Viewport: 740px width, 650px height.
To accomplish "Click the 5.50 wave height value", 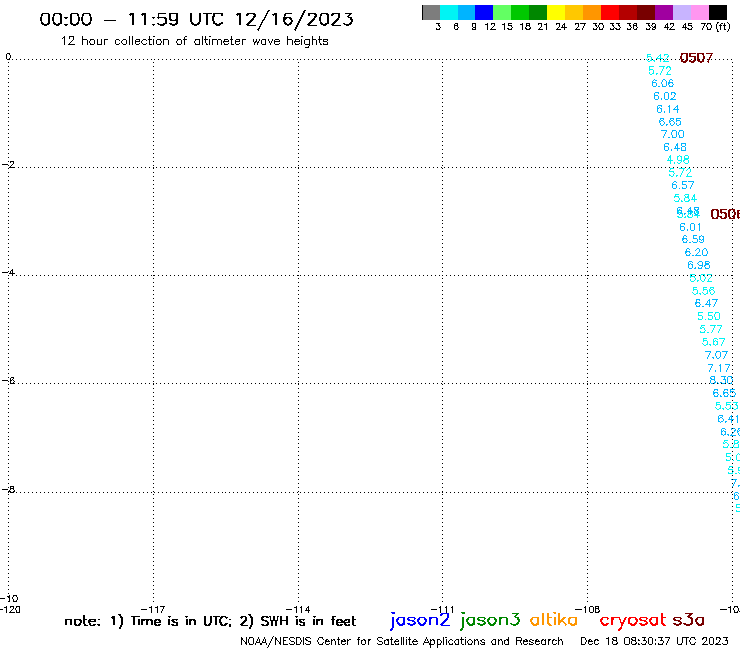I will coord(709,316).
